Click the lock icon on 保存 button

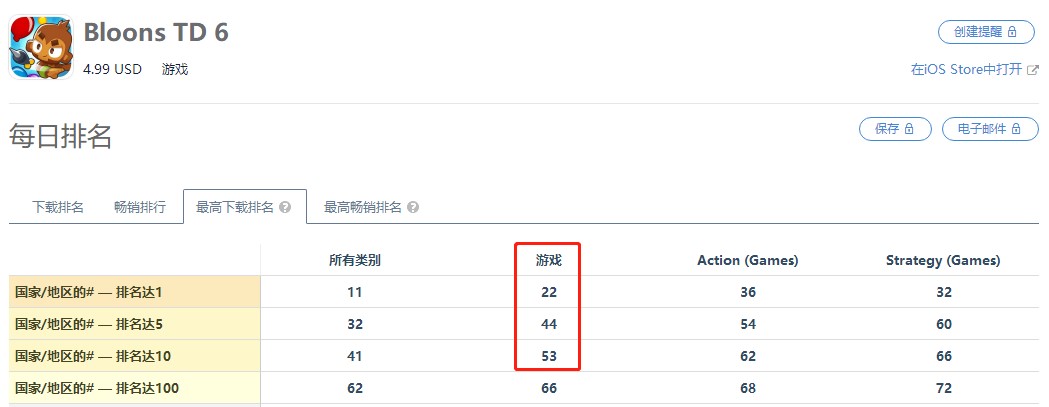(x=909, y=129)
